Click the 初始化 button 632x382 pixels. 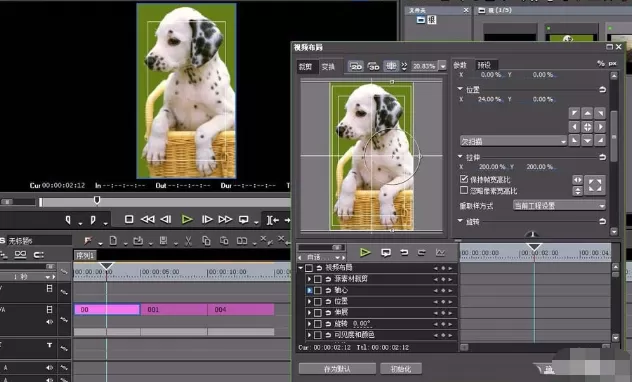point(401,369)
